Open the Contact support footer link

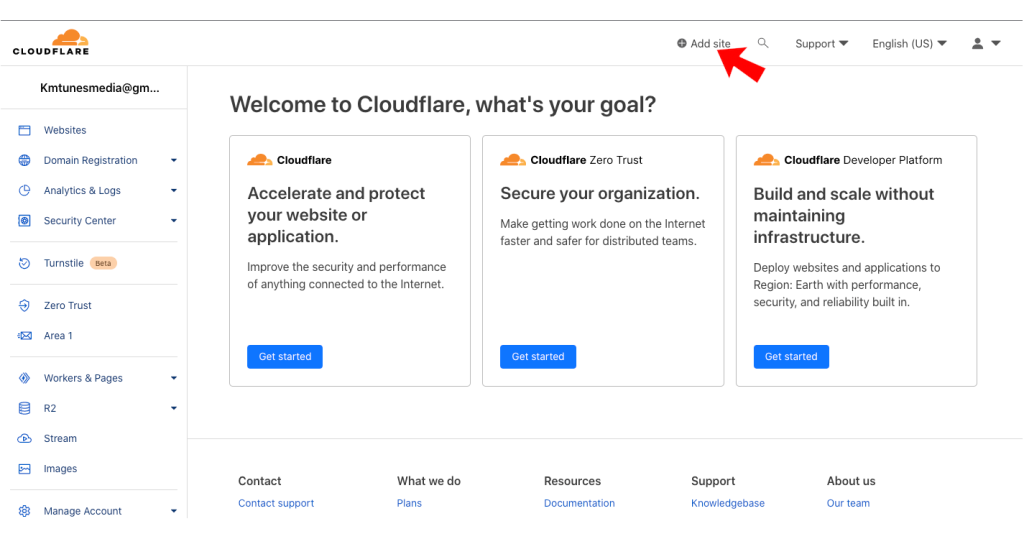point(276,503)
